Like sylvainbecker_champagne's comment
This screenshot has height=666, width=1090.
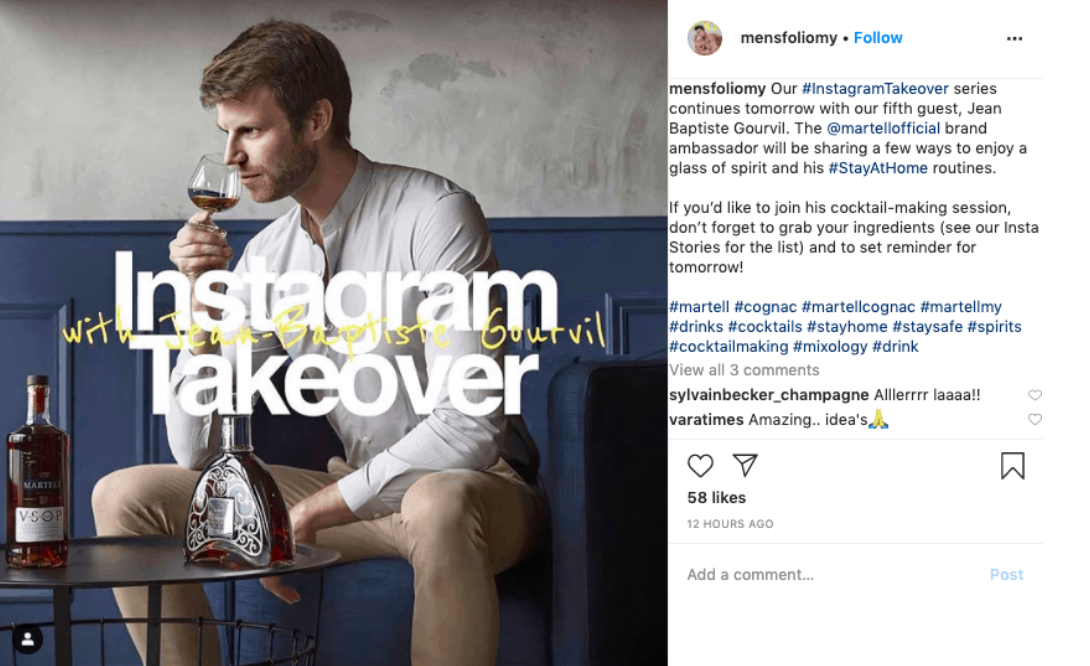click(x=1034, y=395)
